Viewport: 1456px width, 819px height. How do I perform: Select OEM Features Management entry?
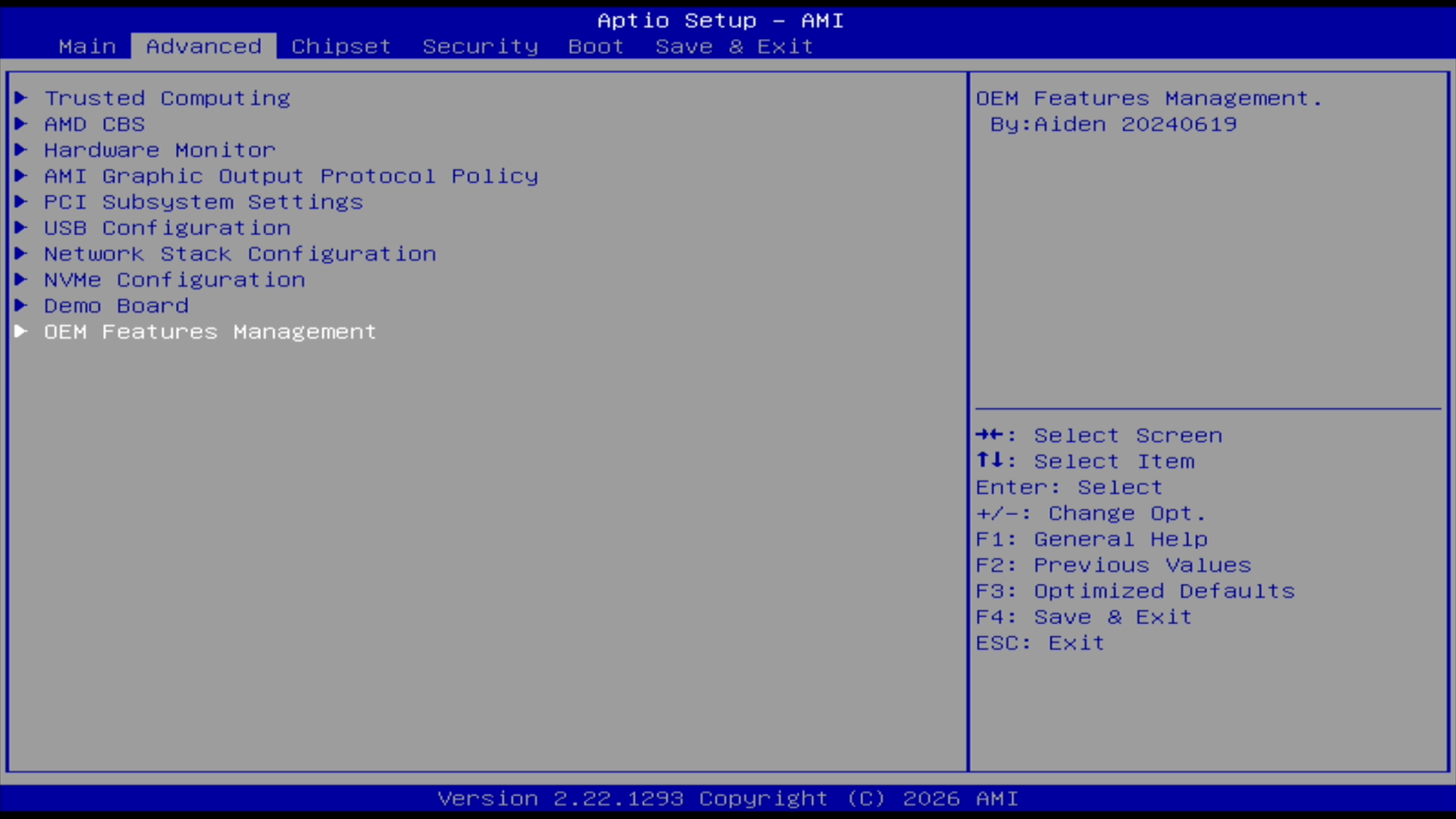click(210, 333)
